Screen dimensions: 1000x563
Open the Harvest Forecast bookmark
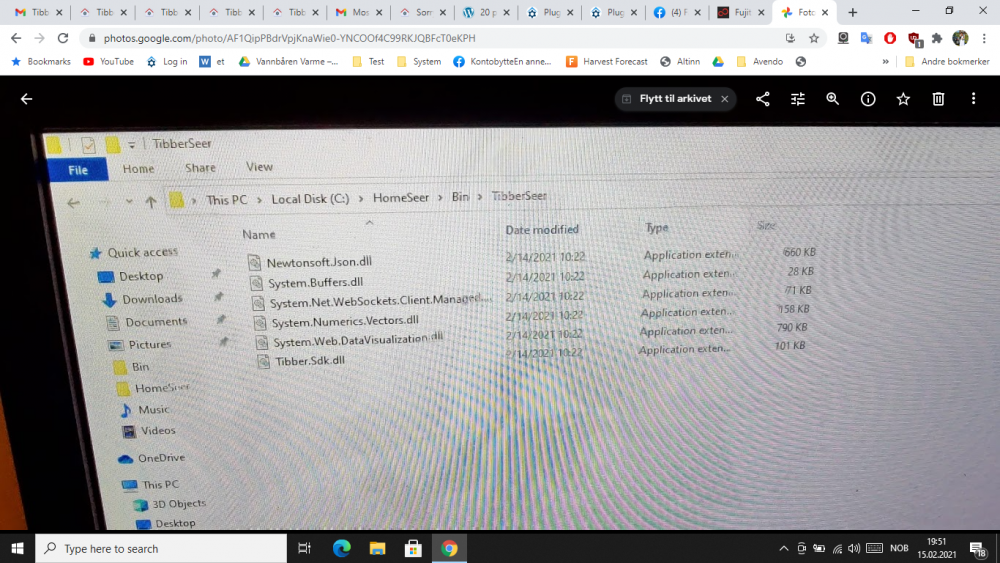(x=608, y=61)
